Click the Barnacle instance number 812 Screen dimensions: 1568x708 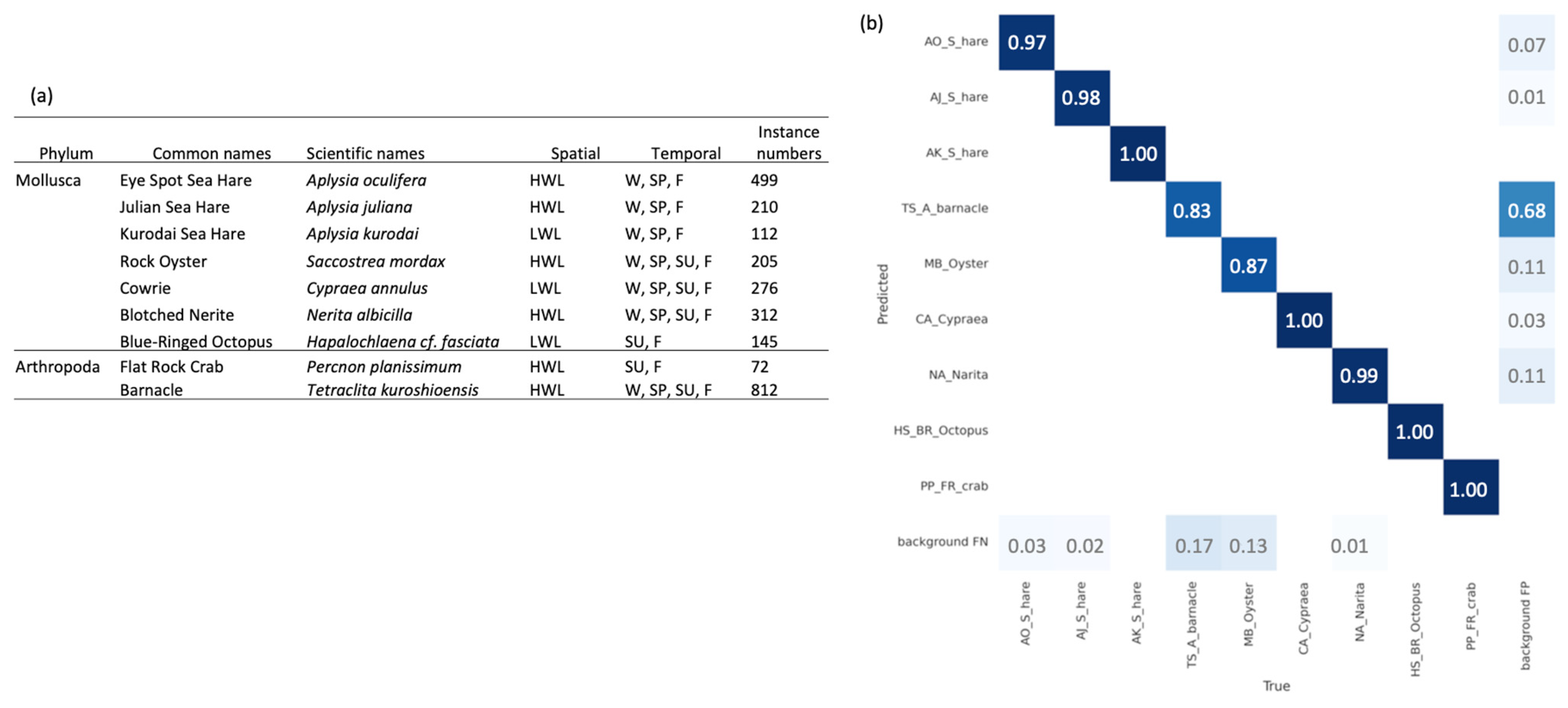[x=764, y=390]
